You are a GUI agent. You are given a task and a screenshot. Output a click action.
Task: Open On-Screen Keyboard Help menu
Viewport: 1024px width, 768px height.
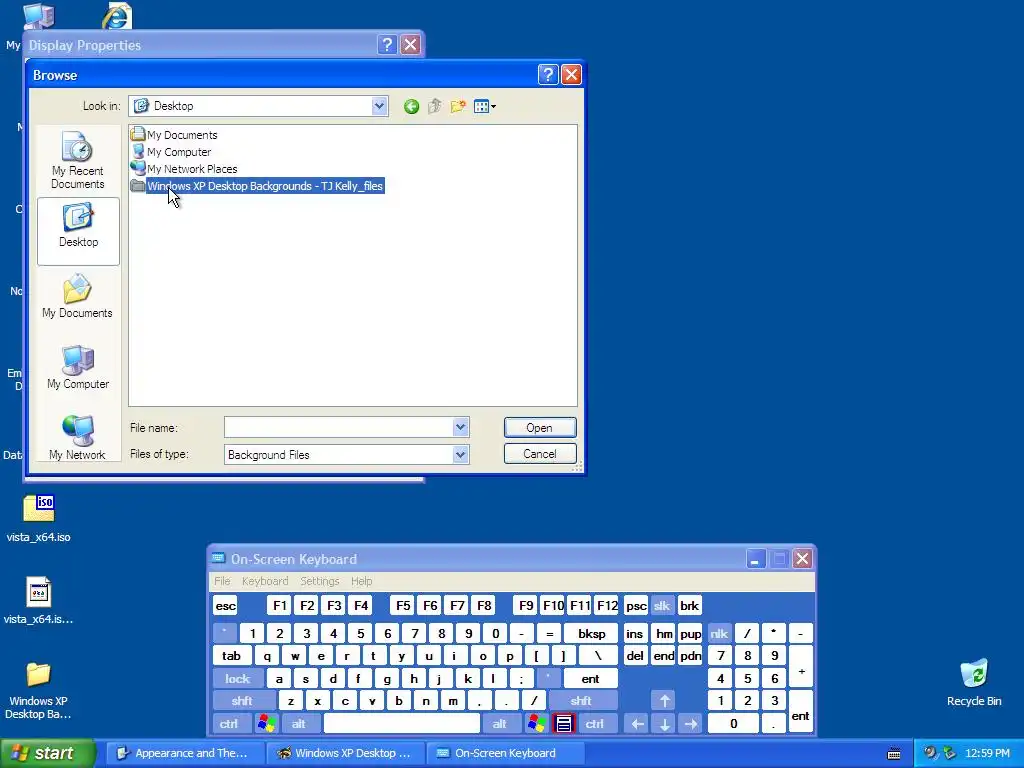(361, 581)
